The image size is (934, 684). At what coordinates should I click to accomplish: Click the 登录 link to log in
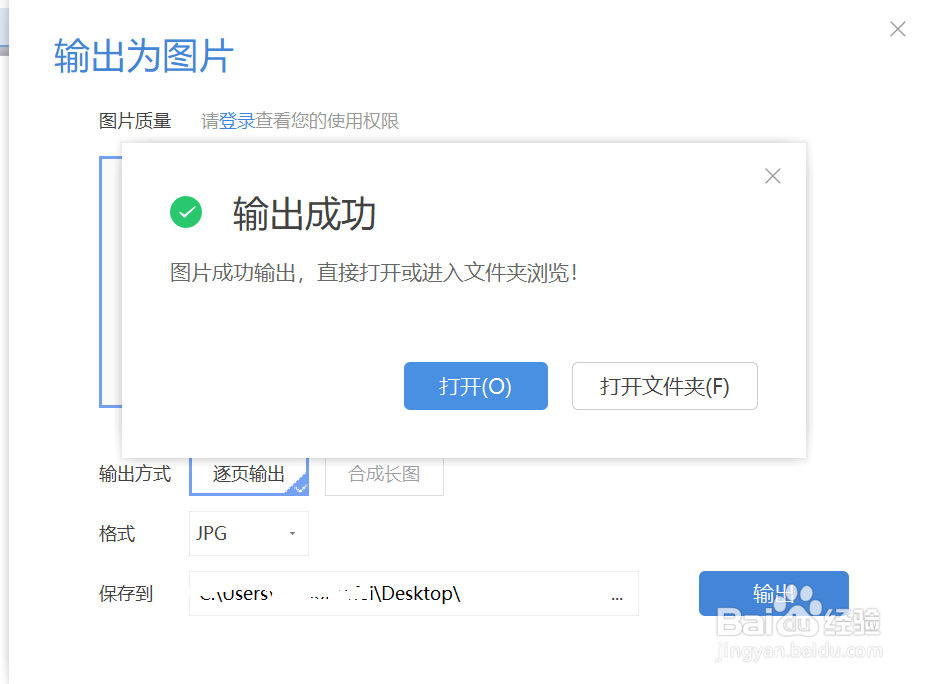pyautogui.click(x=229, y=120)
